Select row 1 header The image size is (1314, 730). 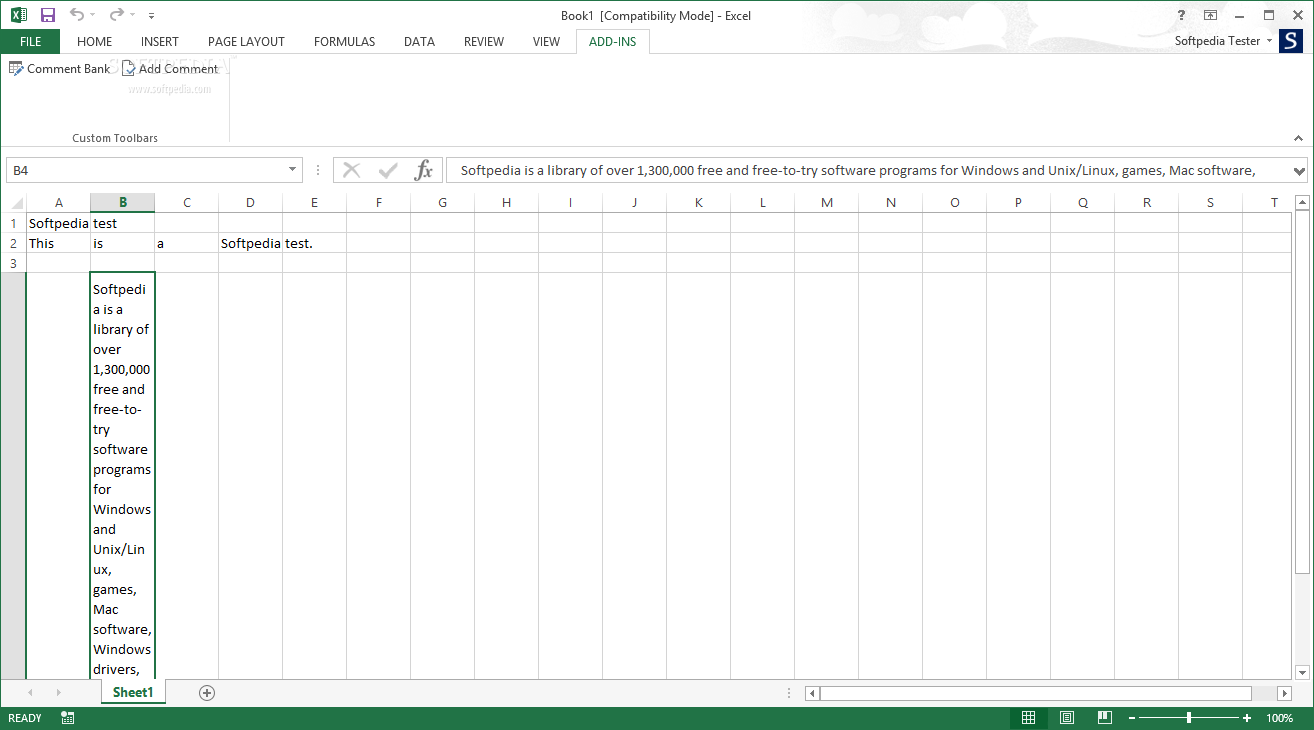coord(13,223)
